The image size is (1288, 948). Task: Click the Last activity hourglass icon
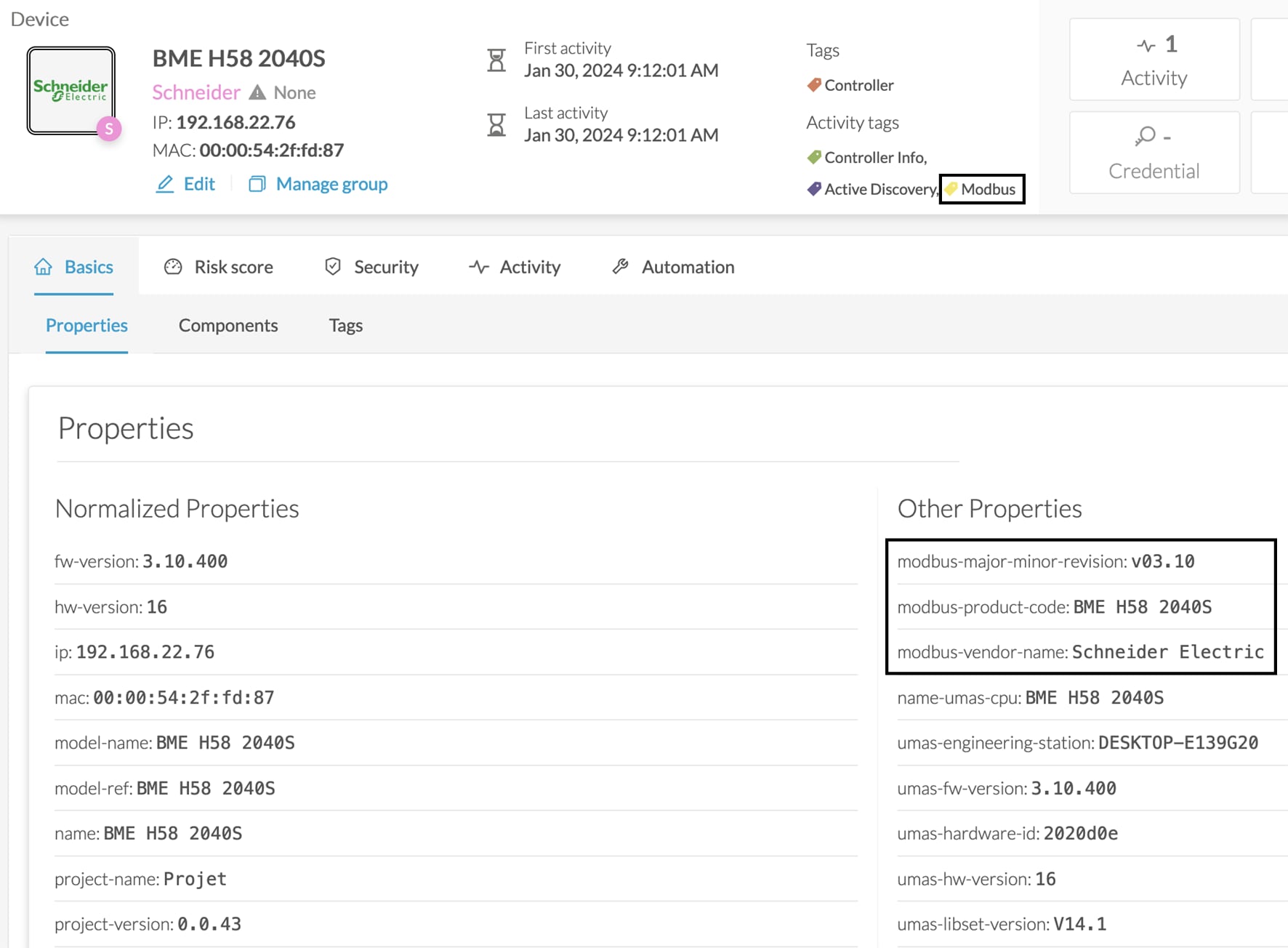tap(496, 125)
